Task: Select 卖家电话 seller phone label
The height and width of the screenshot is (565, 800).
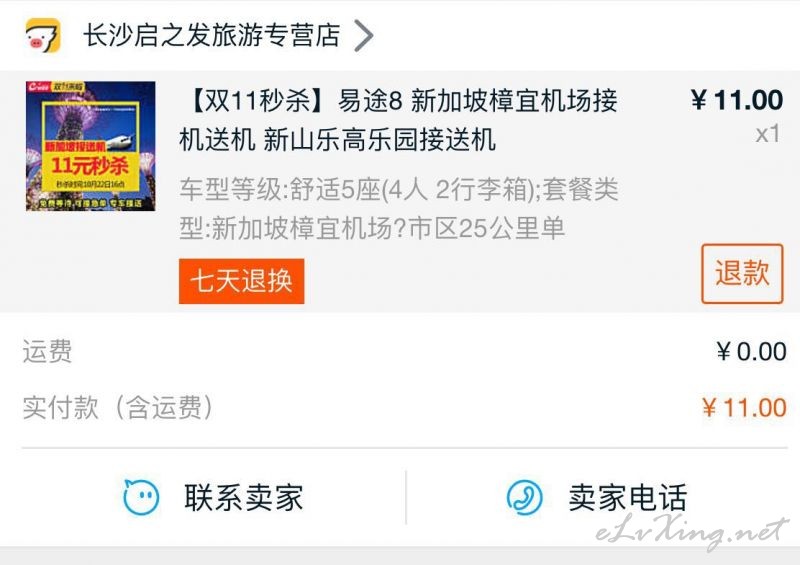Action: 628,498
